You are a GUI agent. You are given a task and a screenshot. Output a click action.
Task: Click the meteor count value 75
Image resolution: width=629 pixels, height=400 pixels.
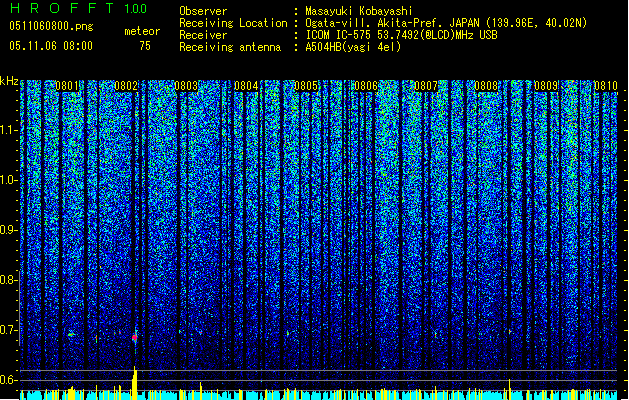145,46
